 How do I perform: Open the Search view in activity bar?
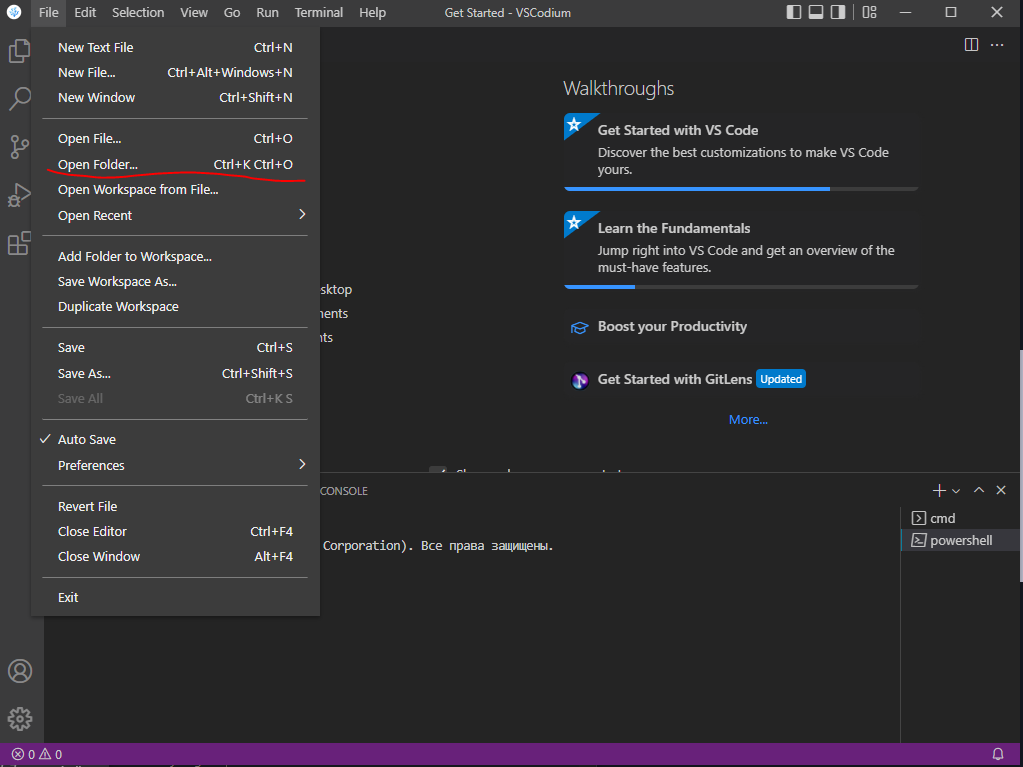point(20,98)
